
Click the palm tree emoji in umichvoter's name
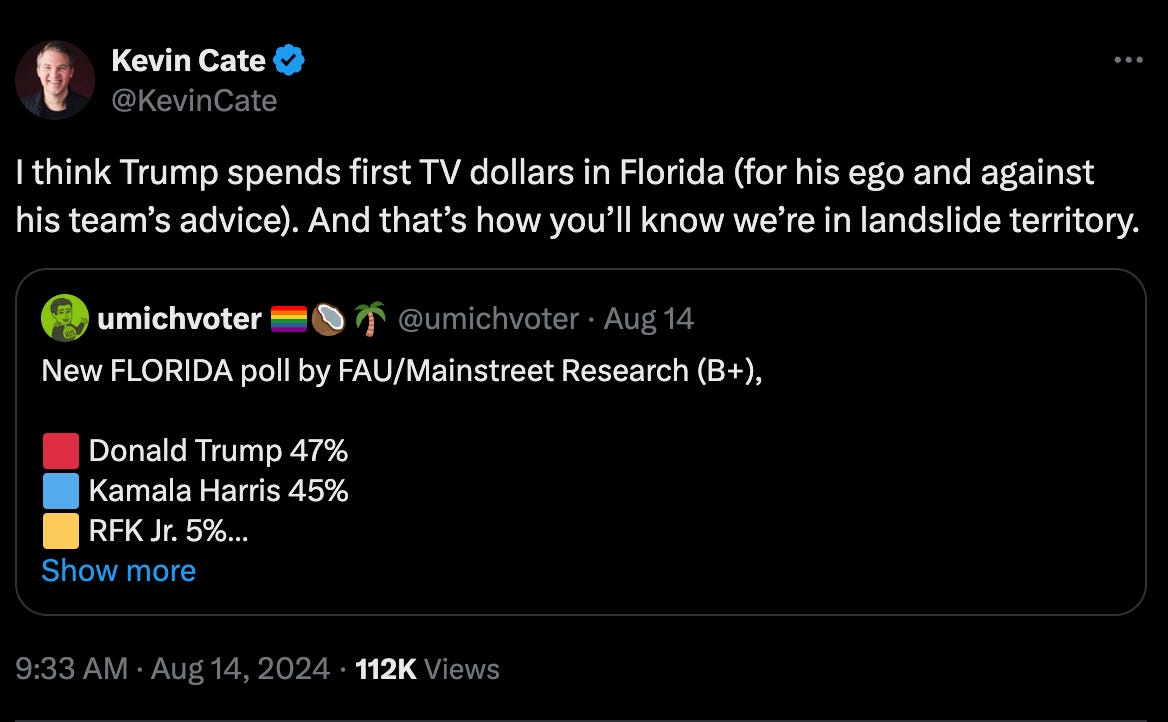(x=367, y=317)
